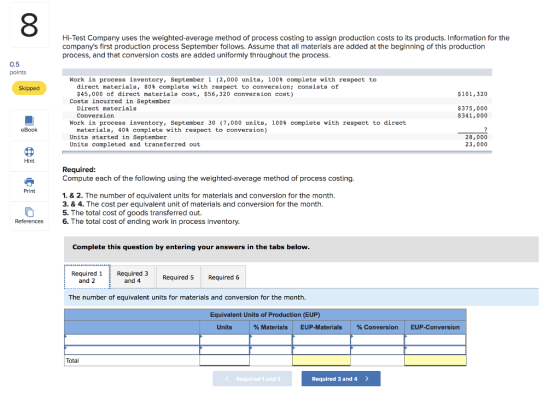Click requirement 5 cost of goods transferred out
The height and width of the screenshot is (407, 560).
132,213
